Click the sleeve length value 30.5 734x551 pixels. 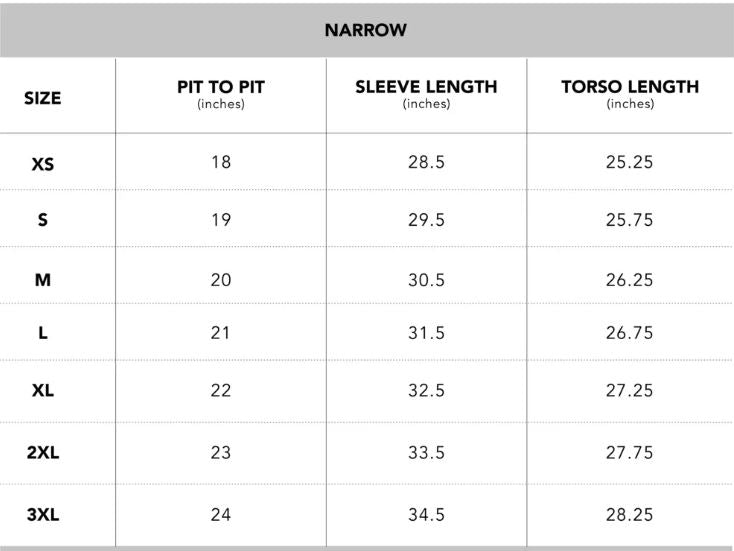pos(426,280)
